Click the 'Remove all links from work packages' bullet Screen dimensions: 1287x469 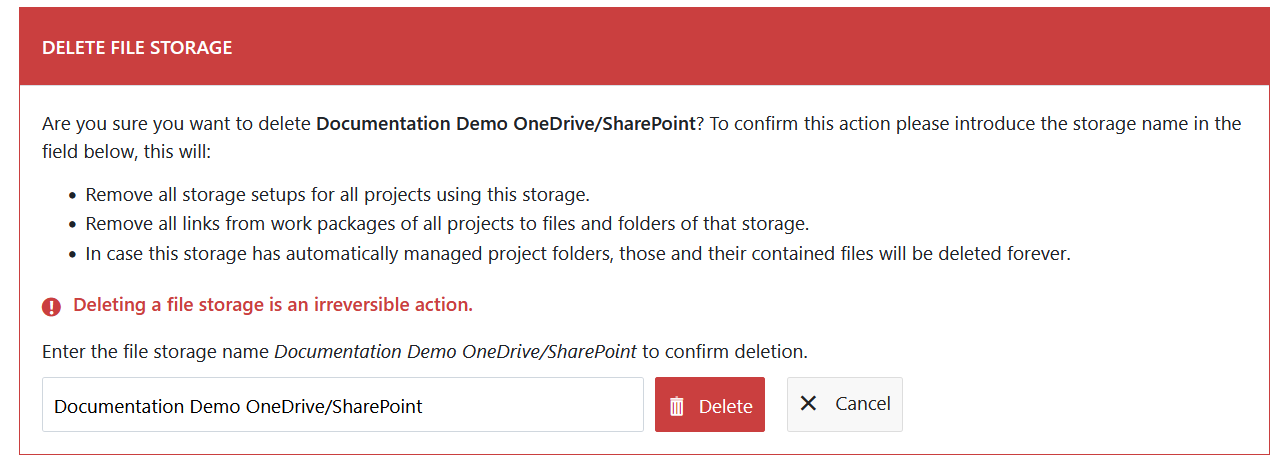click(446, 223)
